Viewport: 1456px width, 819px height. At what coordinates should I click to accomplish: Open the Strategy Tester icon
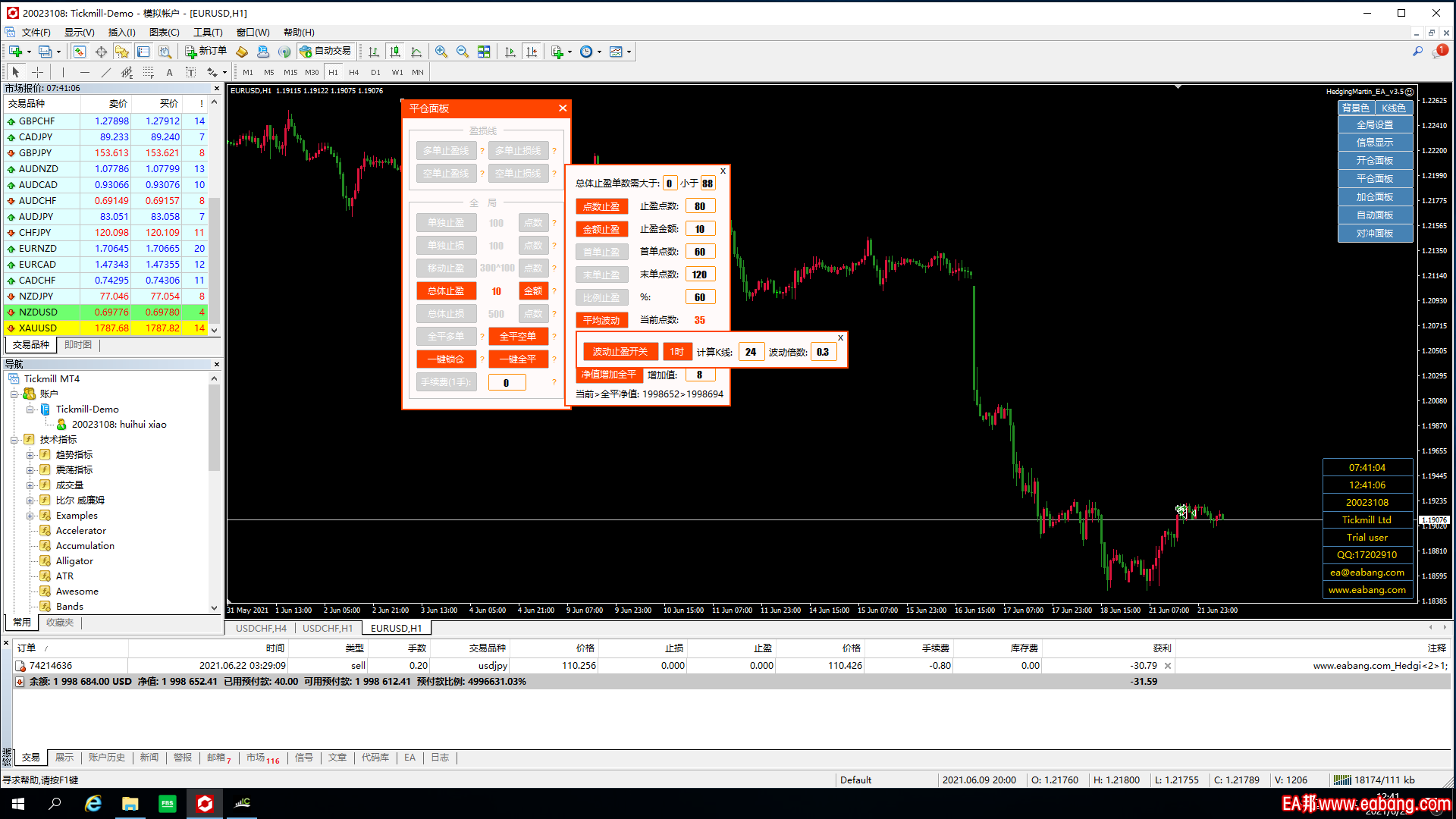pyautogui.click(x=165, y=52)
